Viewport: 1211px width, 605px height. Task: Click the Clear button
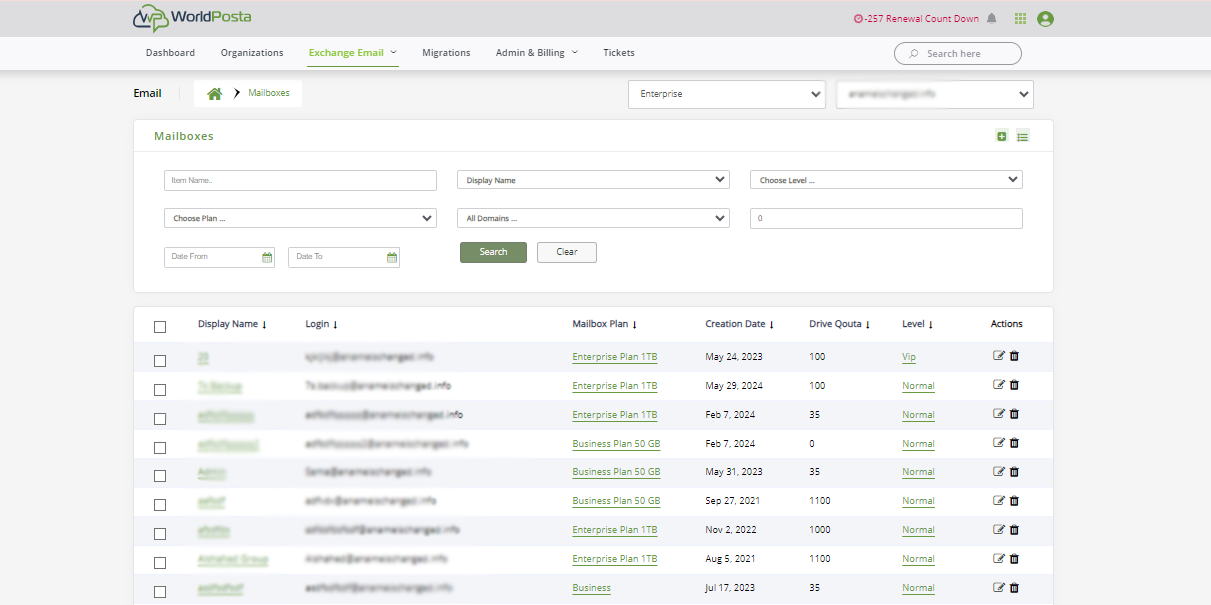pos(566,252)
